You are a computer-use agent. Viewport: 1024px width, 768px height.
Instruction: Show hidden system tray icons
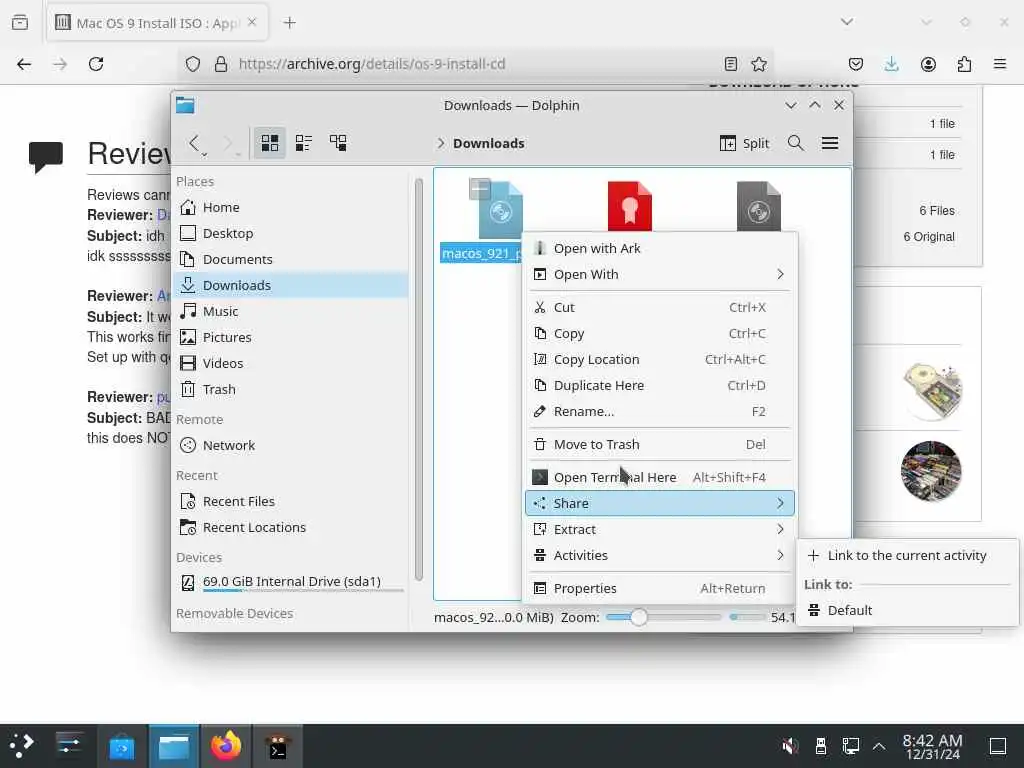[x=879, y=746]
